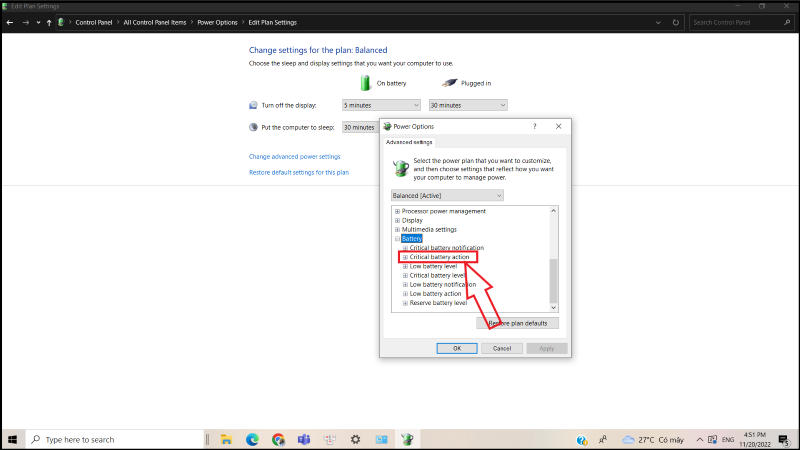The height and width of the screenshot is (450, 800).
Task: Open the recent locations dropdown arrow
Action: click(x=38, y=22)
